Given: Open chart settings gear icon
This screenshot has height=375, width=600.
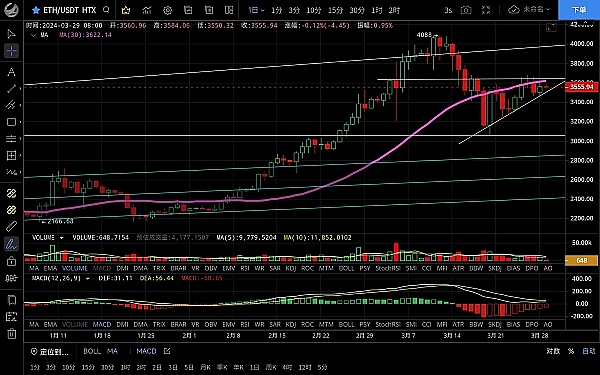Looking at the screenshot, I should click(168, 10).
